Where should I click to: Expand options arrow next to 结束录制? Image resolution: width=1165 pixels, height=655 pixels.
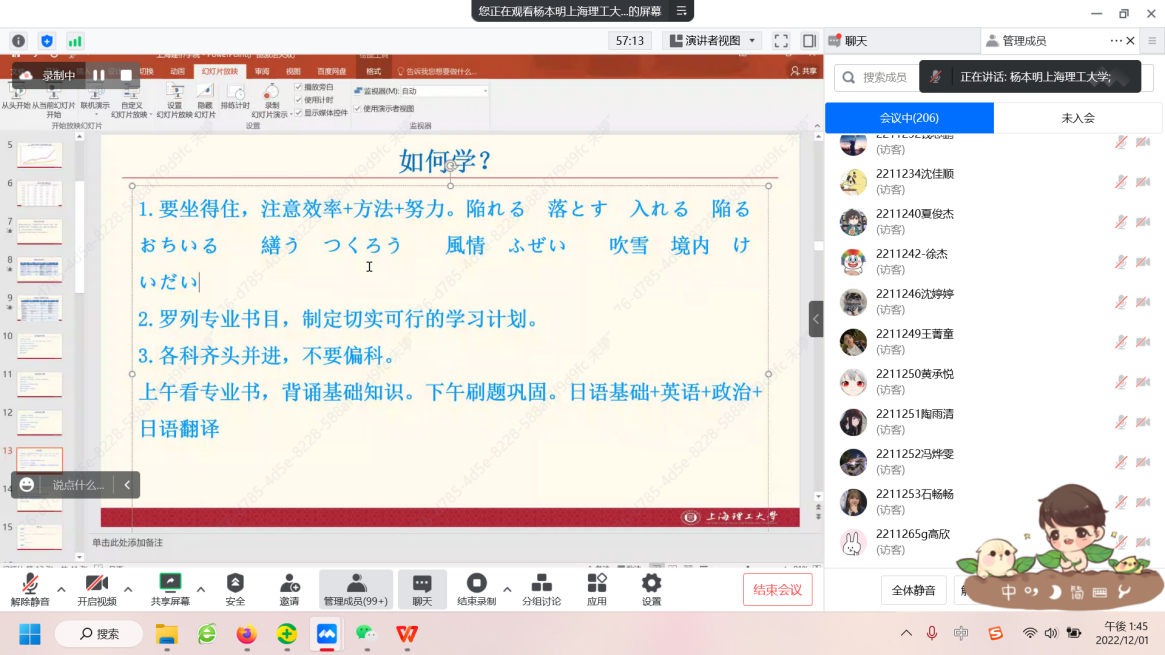tap(507, 589)
